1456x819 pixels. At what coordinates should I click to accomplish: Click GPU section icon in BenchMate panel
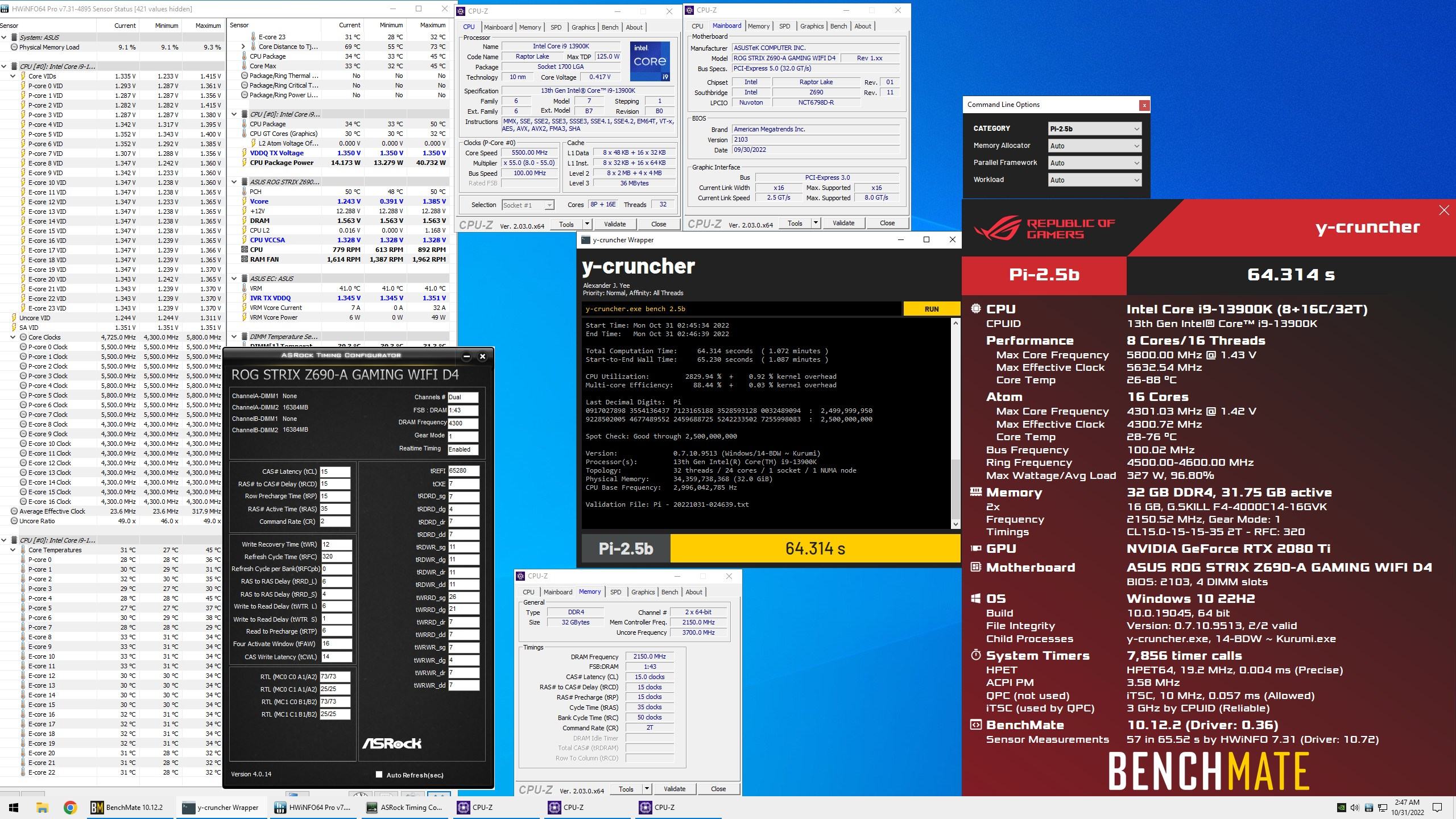point(976,548)
